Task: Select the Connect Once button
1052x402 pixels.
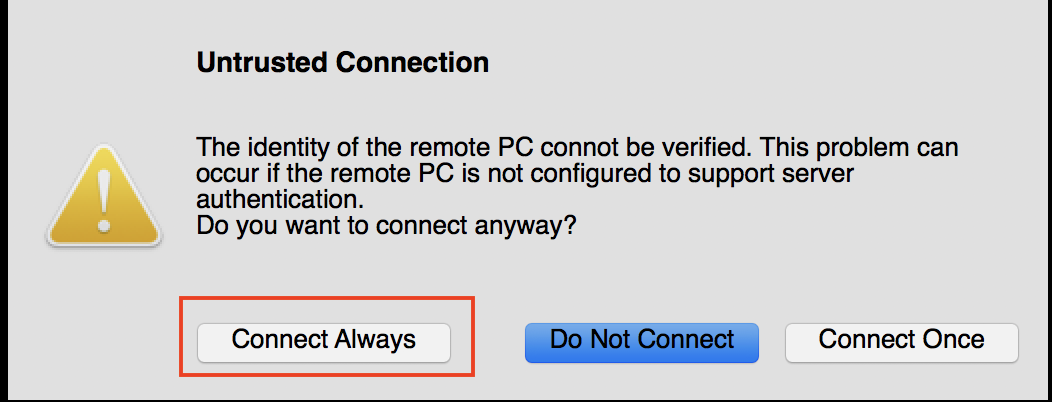Action: tap(902, 343)
